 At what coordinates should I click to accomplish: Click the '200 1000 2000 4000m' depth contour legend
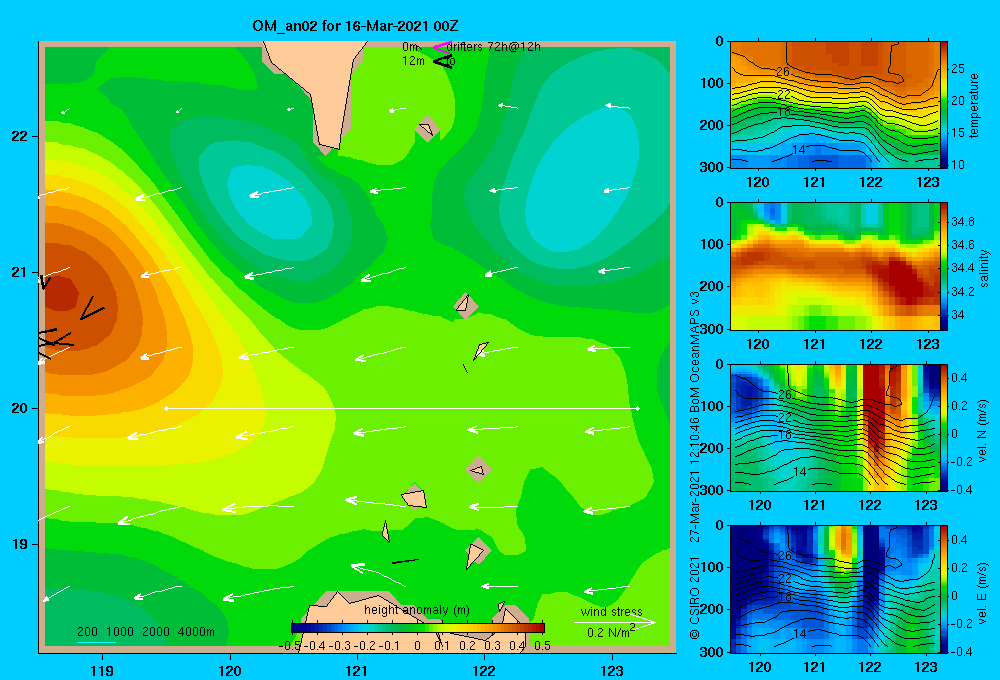click(x=146, y=632)
